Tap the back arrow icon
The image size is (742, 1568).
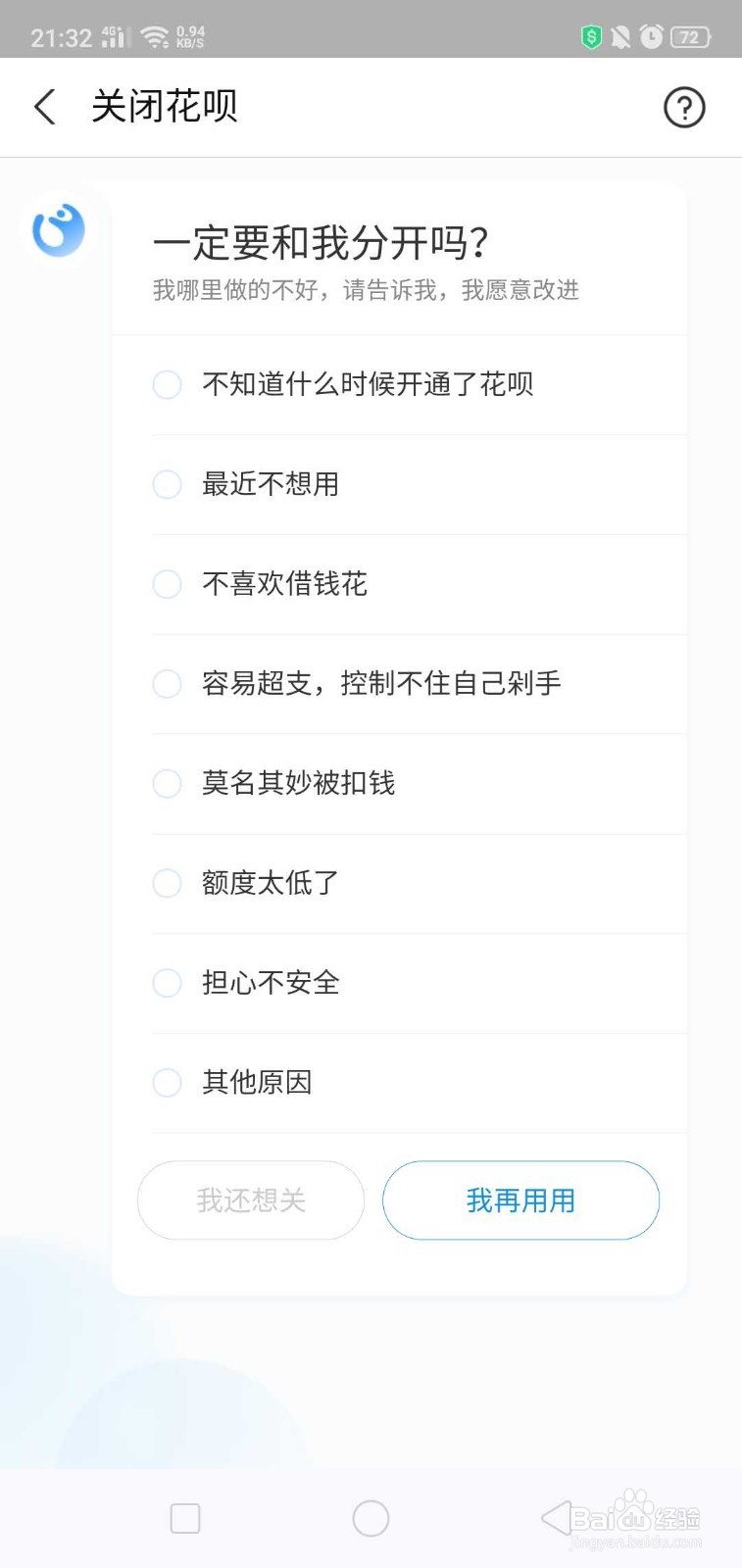[44, 107]
